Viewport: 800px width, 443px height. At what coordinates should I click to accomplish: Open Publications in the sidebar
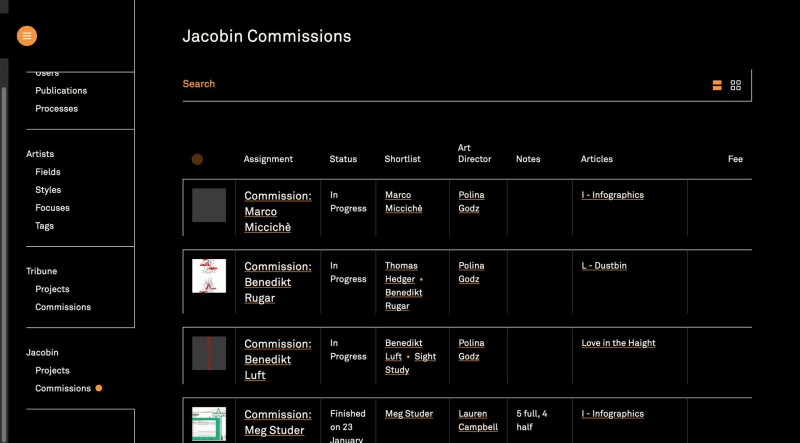click(61, 91)
